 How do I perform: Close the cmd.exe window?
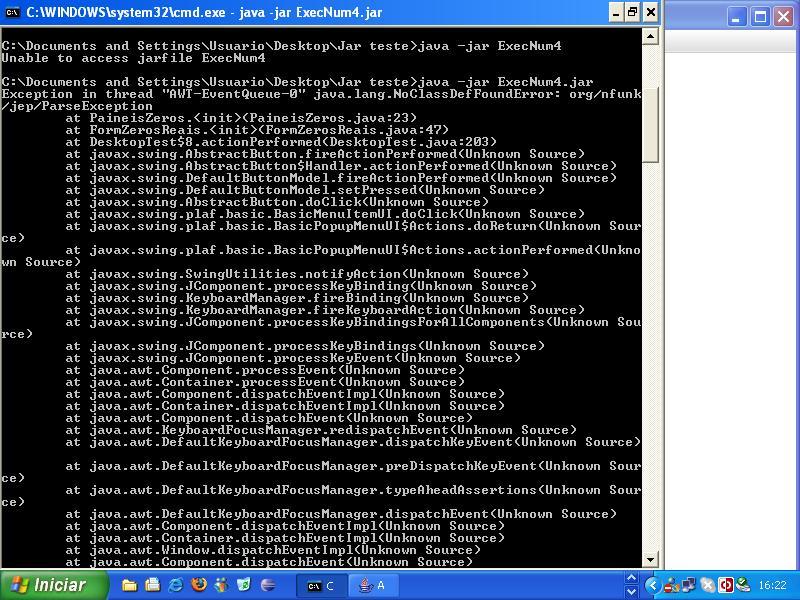click(651, 12)
